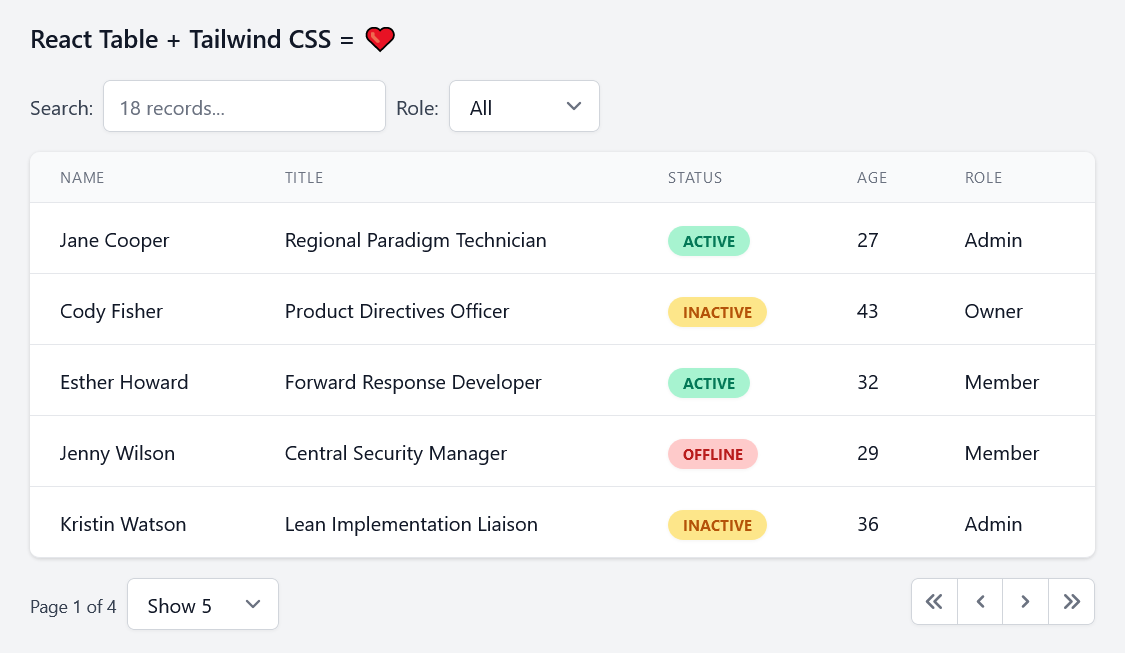
Task: Click the title Forward Response Developer
Action: pos(413,382)
